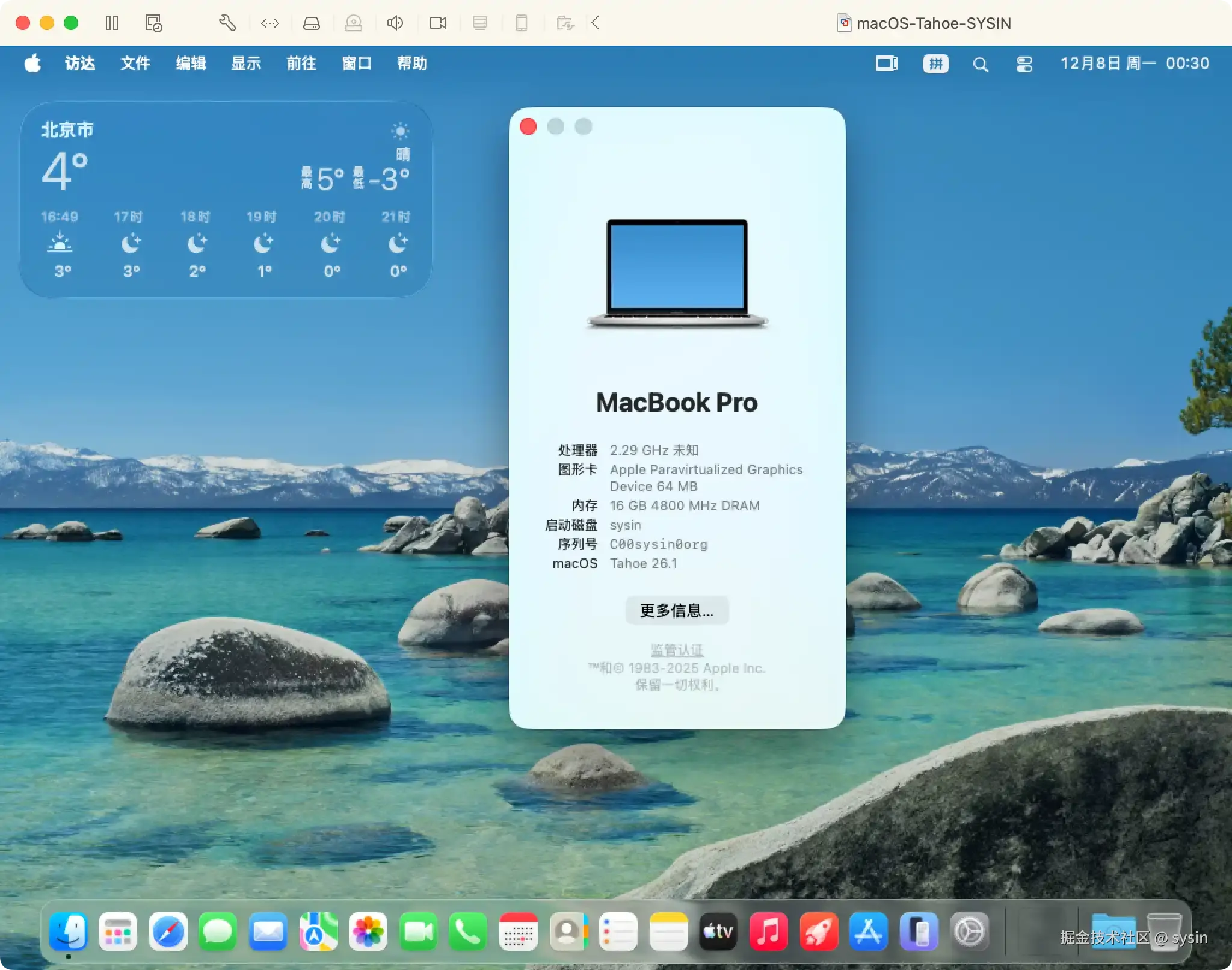Screen dimensions: 1232x970
Task: Click the video camera icon in the VM toolbar
Action: [438, 23]
